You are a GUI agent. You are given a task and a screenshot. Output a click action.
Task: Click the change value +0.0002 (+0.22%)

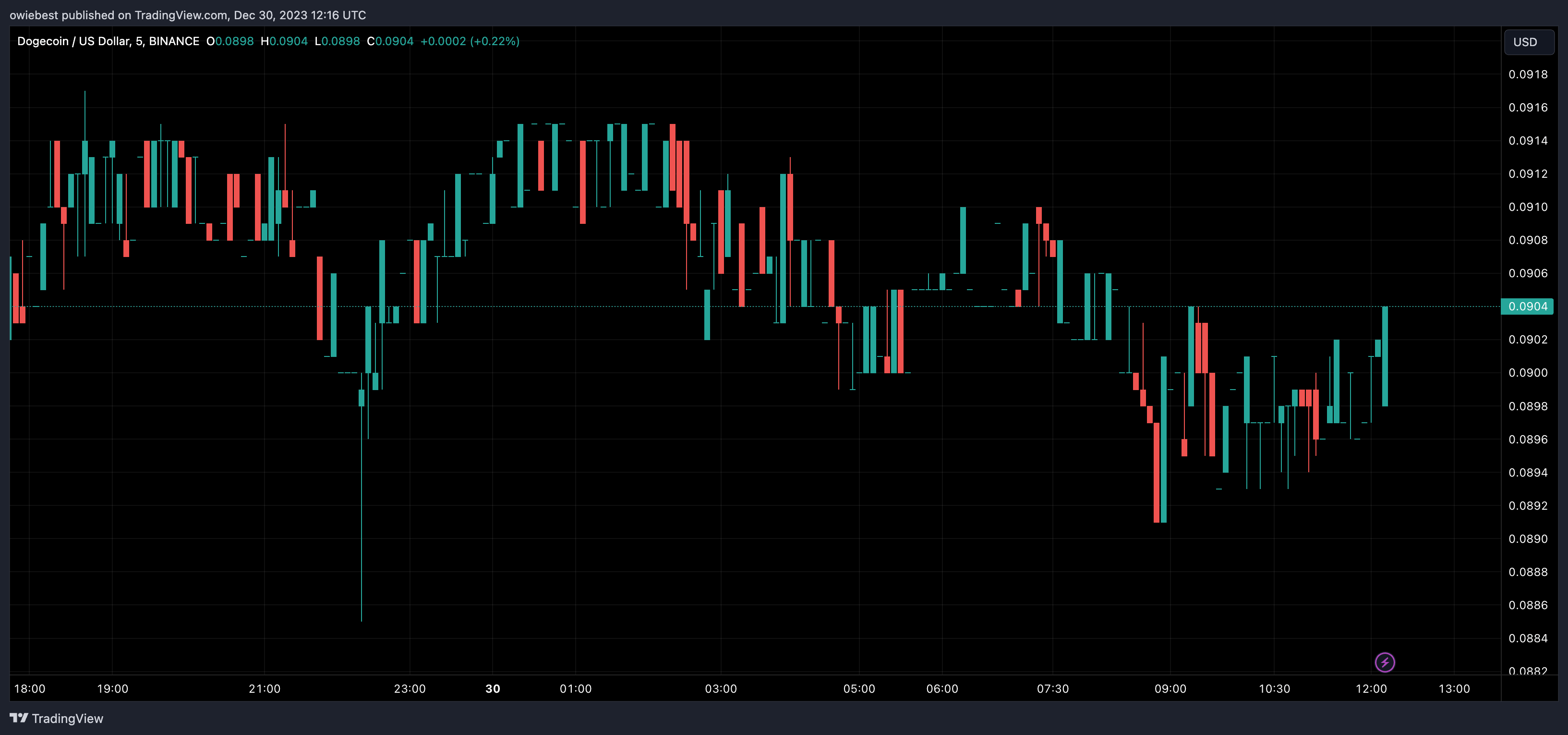470,41
